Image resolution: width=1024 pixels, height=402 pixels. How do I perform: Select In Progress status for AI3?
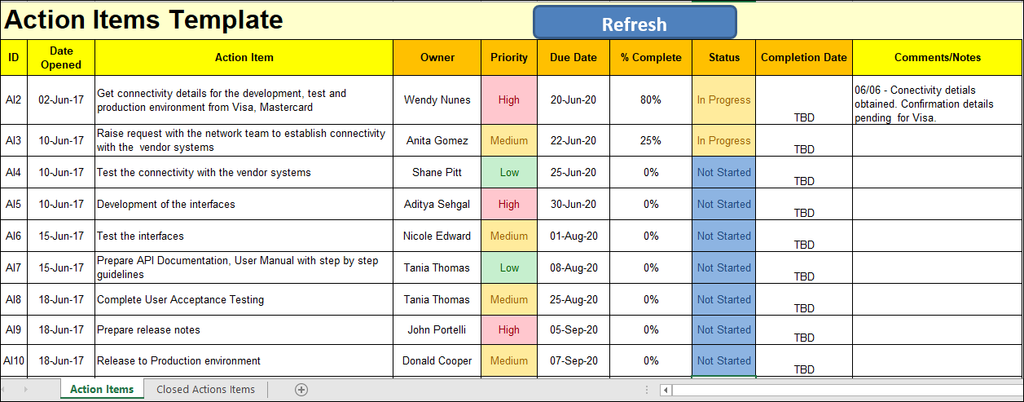[x=723, y=141]
